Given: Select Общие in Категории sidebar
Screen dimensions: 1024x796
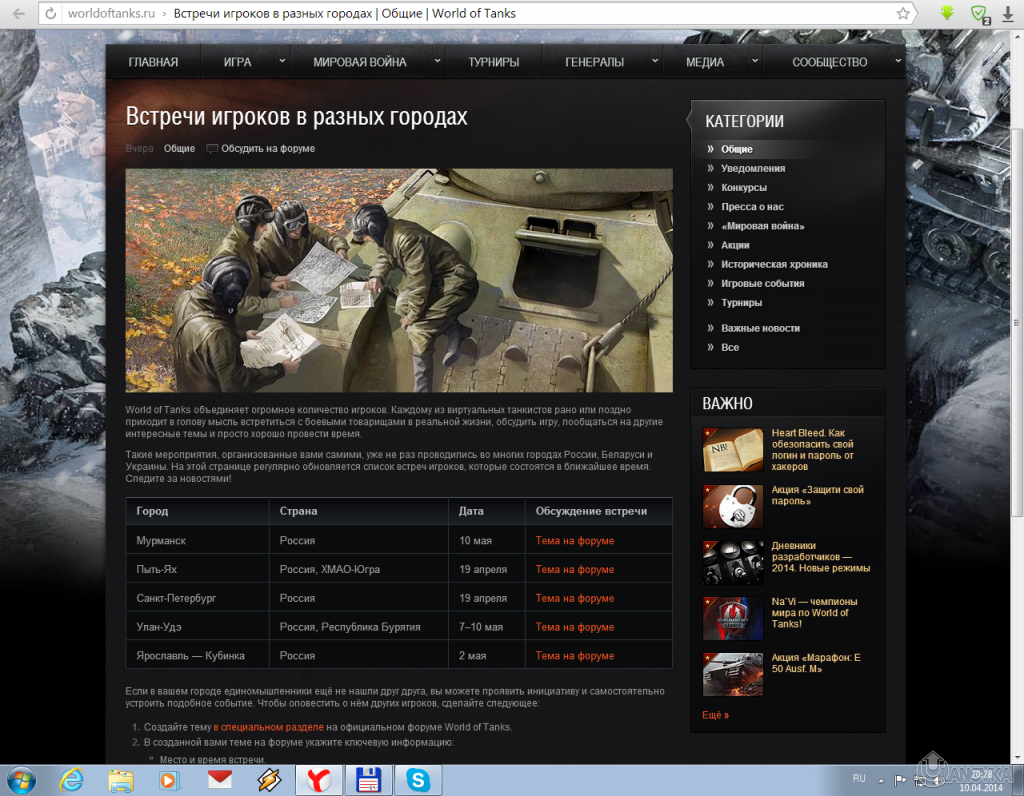Looking at the screenshot, I should point(737,150).
